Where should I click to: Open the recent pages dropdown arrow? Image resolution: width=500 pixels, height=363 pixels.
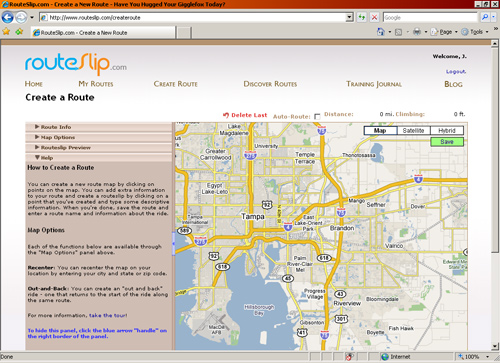coord(32,17)
